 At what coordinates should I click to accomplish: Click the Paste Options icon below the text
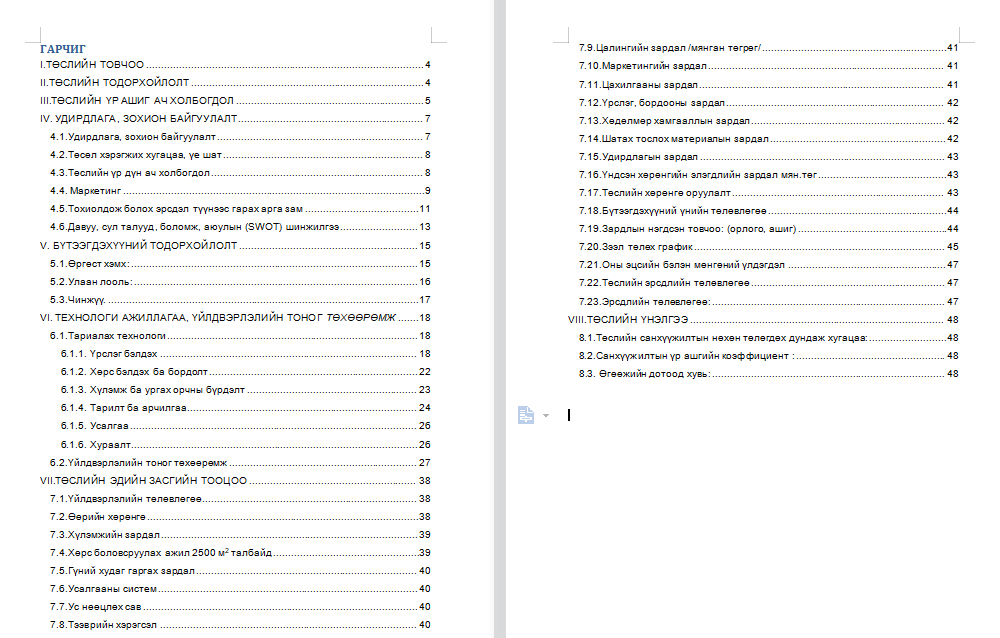click(524, 413)
